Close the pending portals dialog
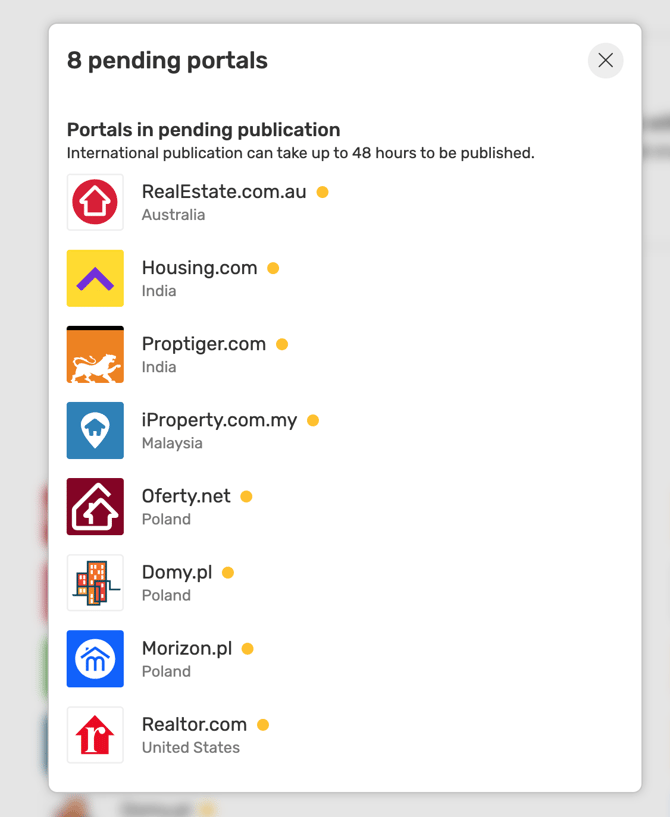Image resolution: width=670 pixels, height=817 pixels. [x=605, y=60]
